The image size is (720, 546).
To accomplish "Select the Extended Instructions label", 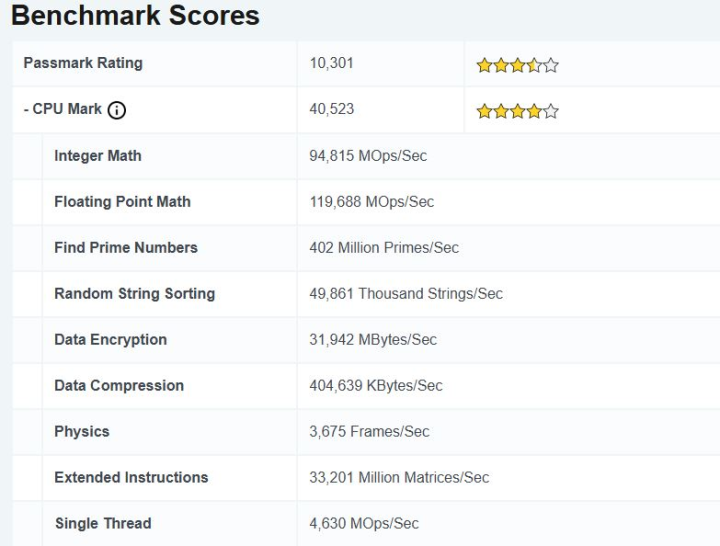I will coord(131,478).
